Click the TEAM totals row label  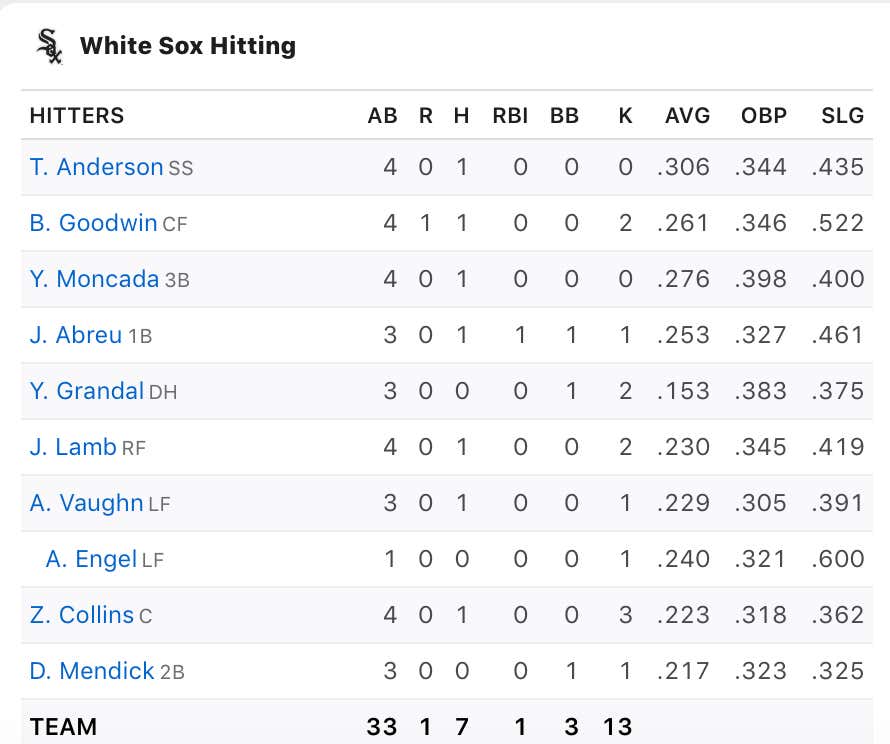[63, 727]
